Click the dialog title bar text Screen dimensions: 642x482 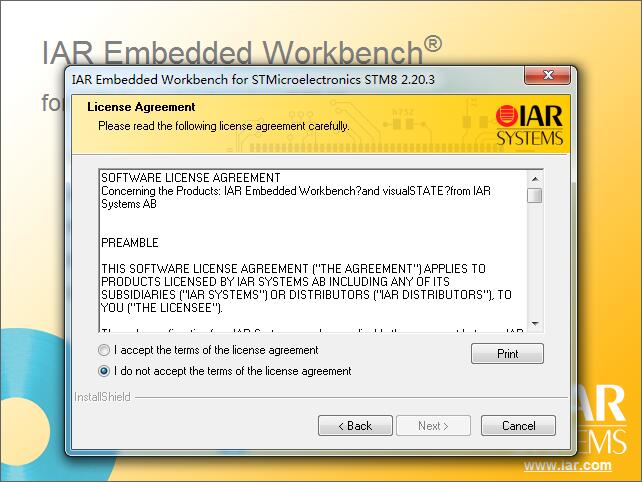tap(253, 79)
